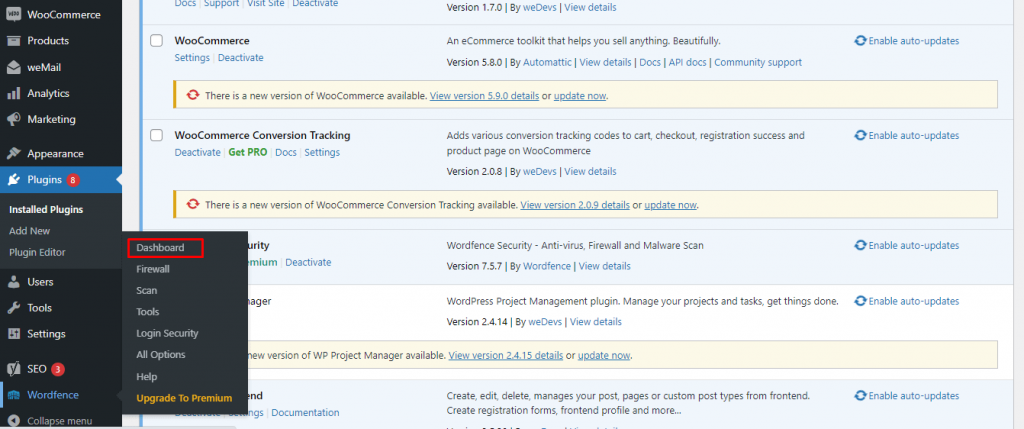Image resolution: width=1024 pixels, height=429 pixels.
Task: Click update now for WooCommerce Conversion Tracking
Action: (x=670, y=205)
